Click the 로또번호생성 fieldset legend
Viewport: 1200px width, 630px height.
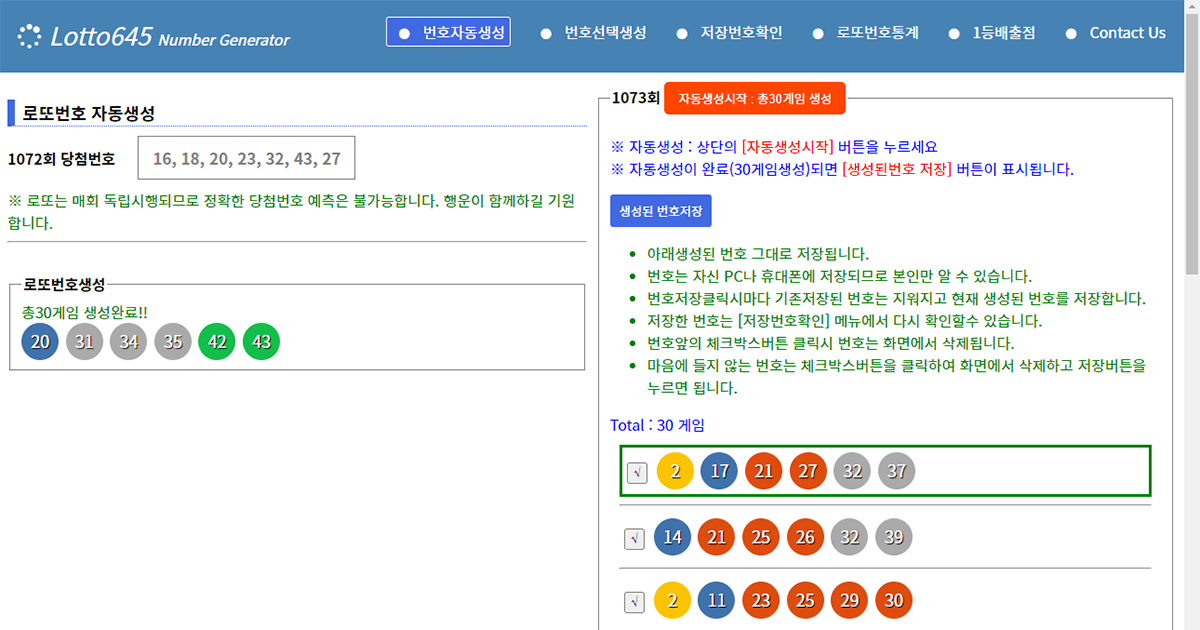pos(64,284)
